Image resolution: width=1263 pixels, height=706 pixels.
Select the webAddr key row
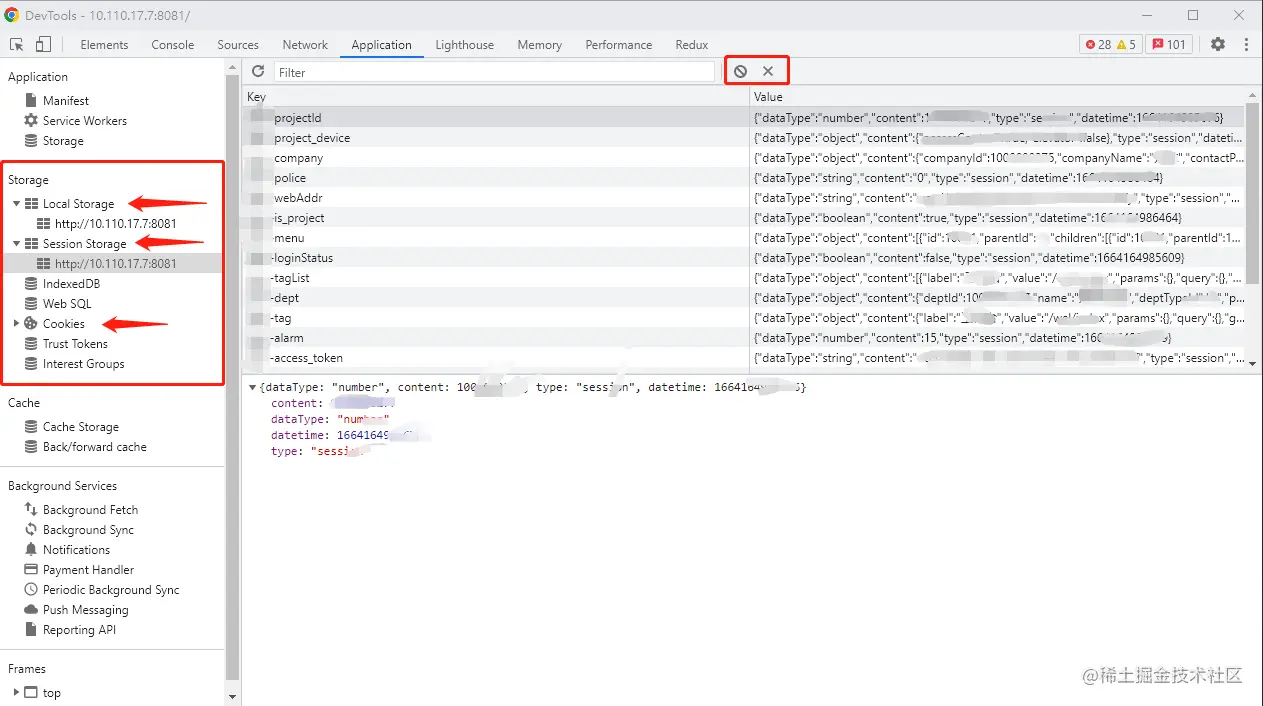(744, 198)
